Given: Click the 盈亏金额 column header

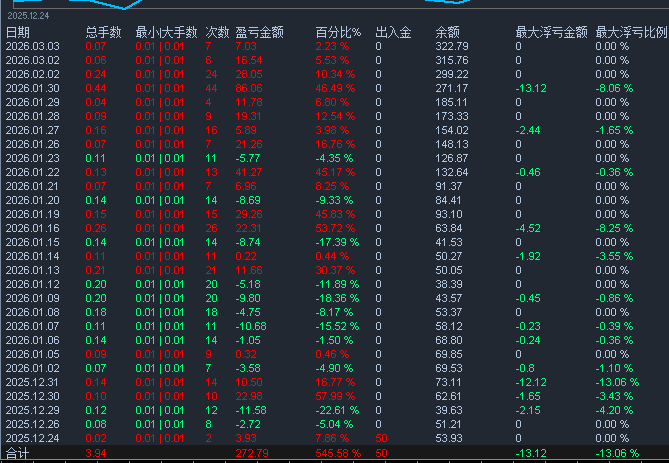Looking at the screenshot, I should click(259, 33).
